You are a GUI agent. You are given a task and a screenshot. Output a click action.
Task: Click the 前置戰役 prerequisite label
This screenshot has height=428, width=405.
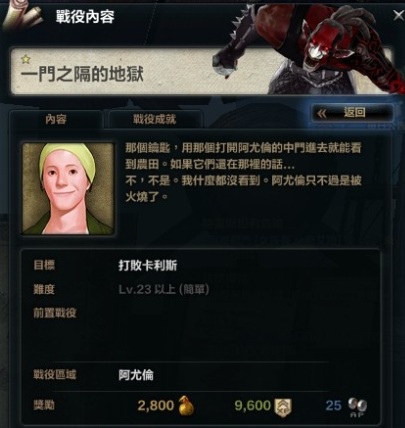click(55, 313)
